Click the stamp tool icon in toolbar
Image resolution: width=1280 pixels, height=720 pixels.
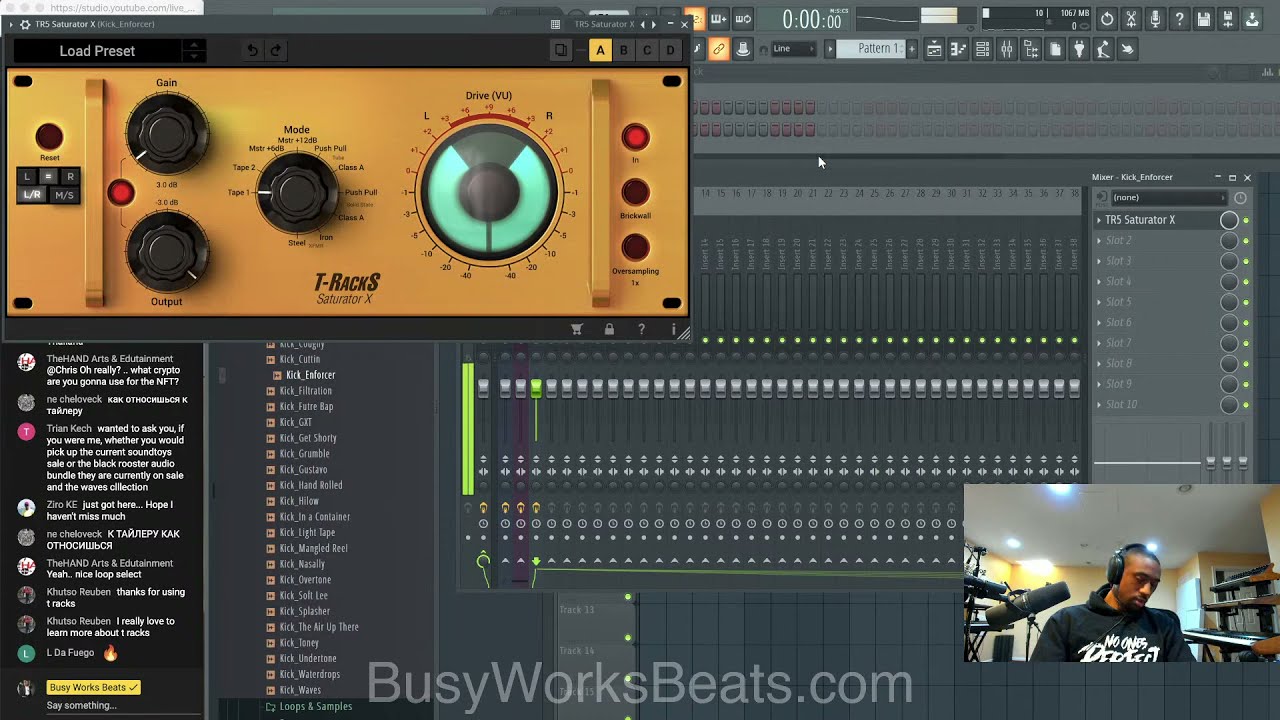pos(743,49)
